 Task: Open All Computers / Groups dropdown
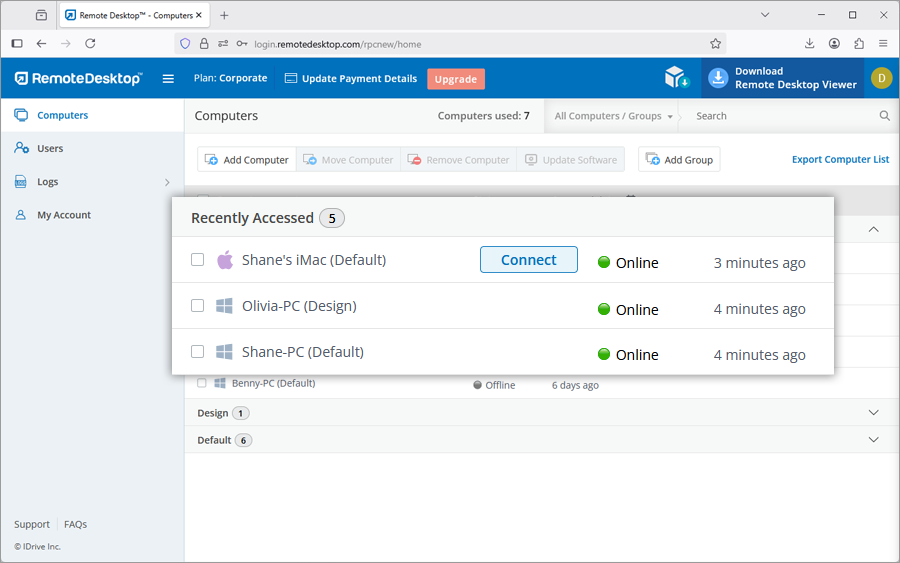coord(613,116)
